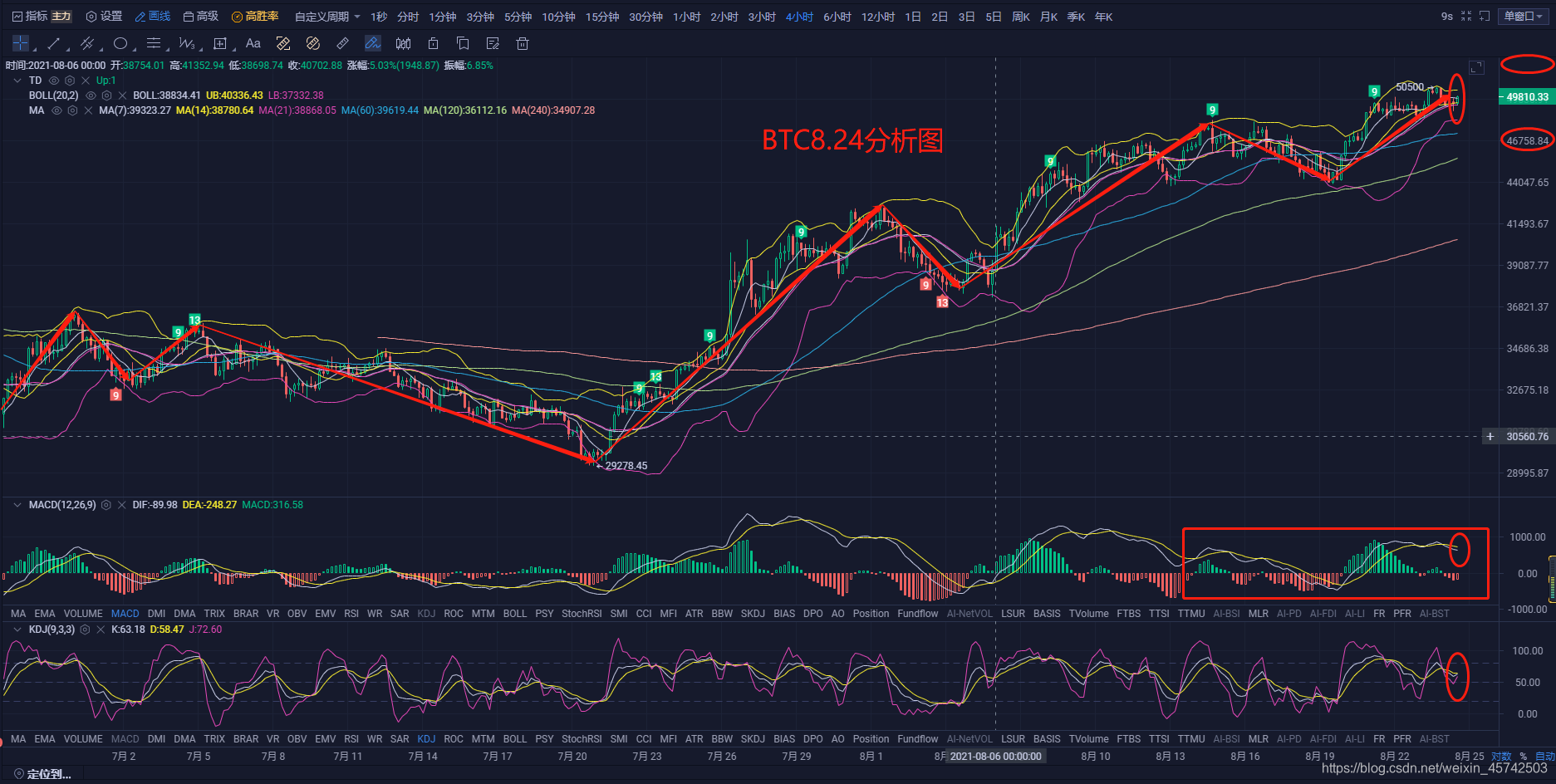Click the second ruler measure icon
Viewport: 1556px width, 784px height.
[313, 43]
